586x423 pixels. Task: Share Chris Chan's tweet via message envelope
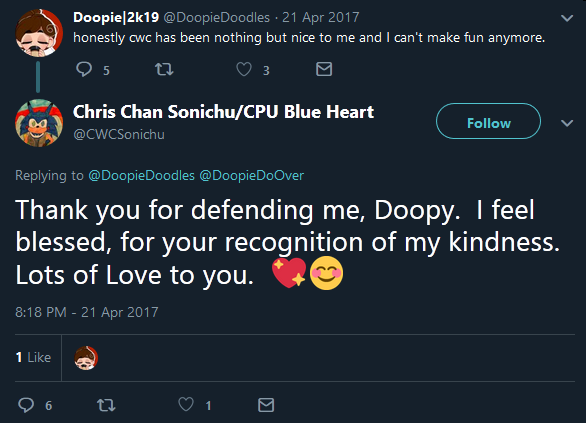[266, 405]
